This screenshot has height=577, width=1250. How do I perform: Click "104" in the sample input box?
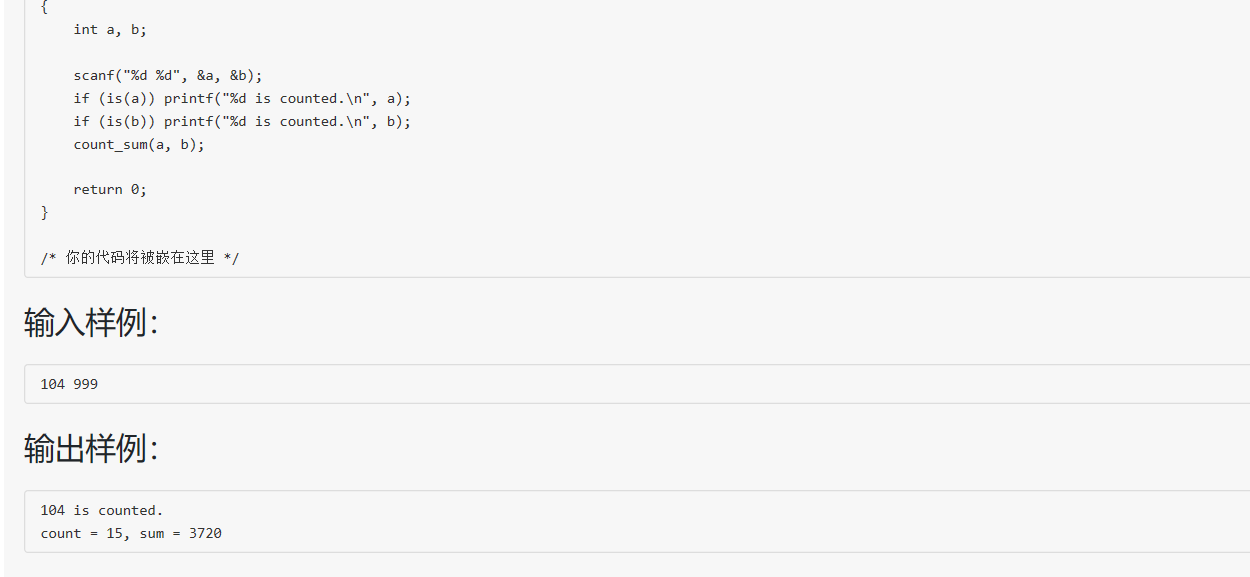point(53,384)
